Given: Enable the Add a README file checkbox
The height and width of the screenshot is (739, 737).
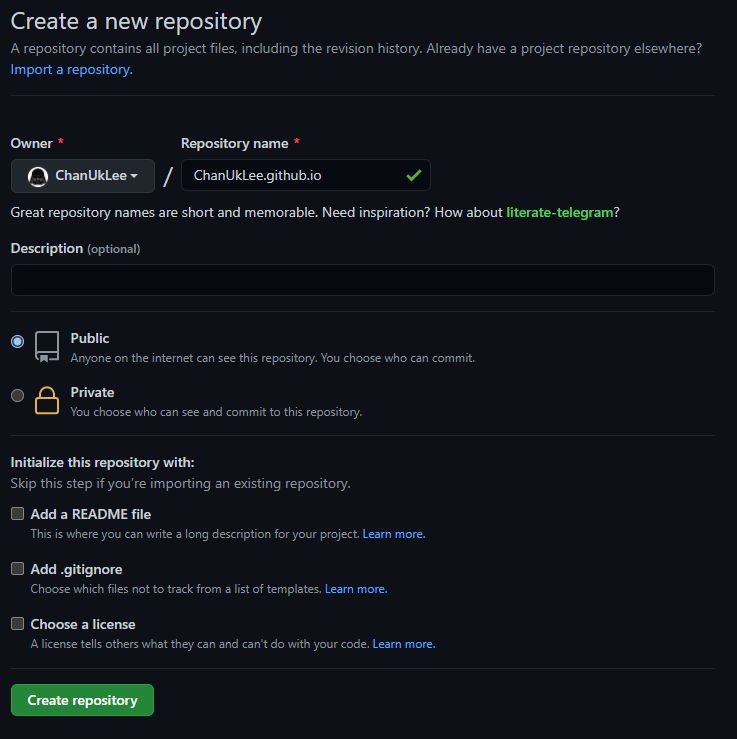Looking at the screenshot, I should [x=17, y=514].
